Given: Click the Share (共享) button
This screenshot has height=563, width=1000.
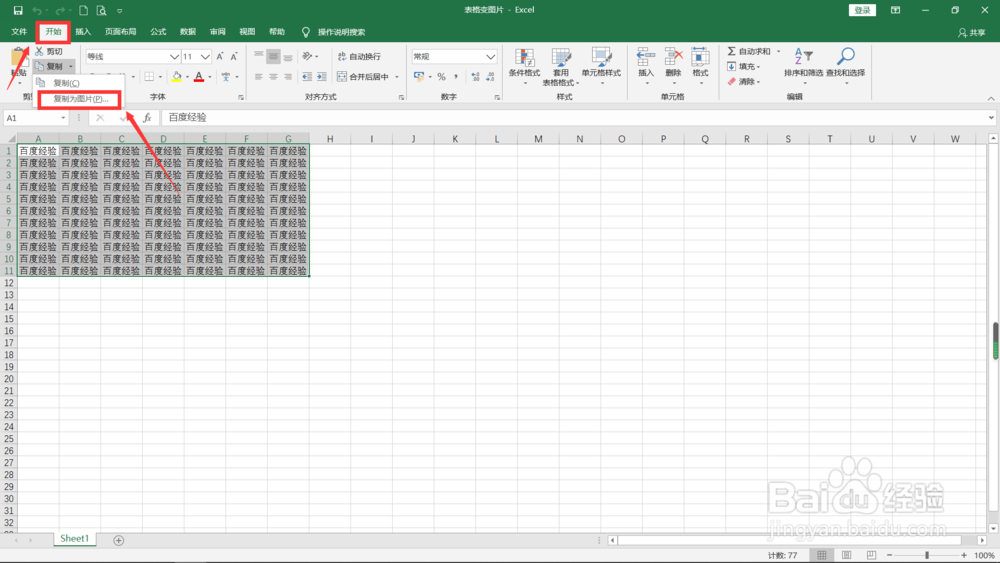Looking at the screenshot, I should coord(972,32).
